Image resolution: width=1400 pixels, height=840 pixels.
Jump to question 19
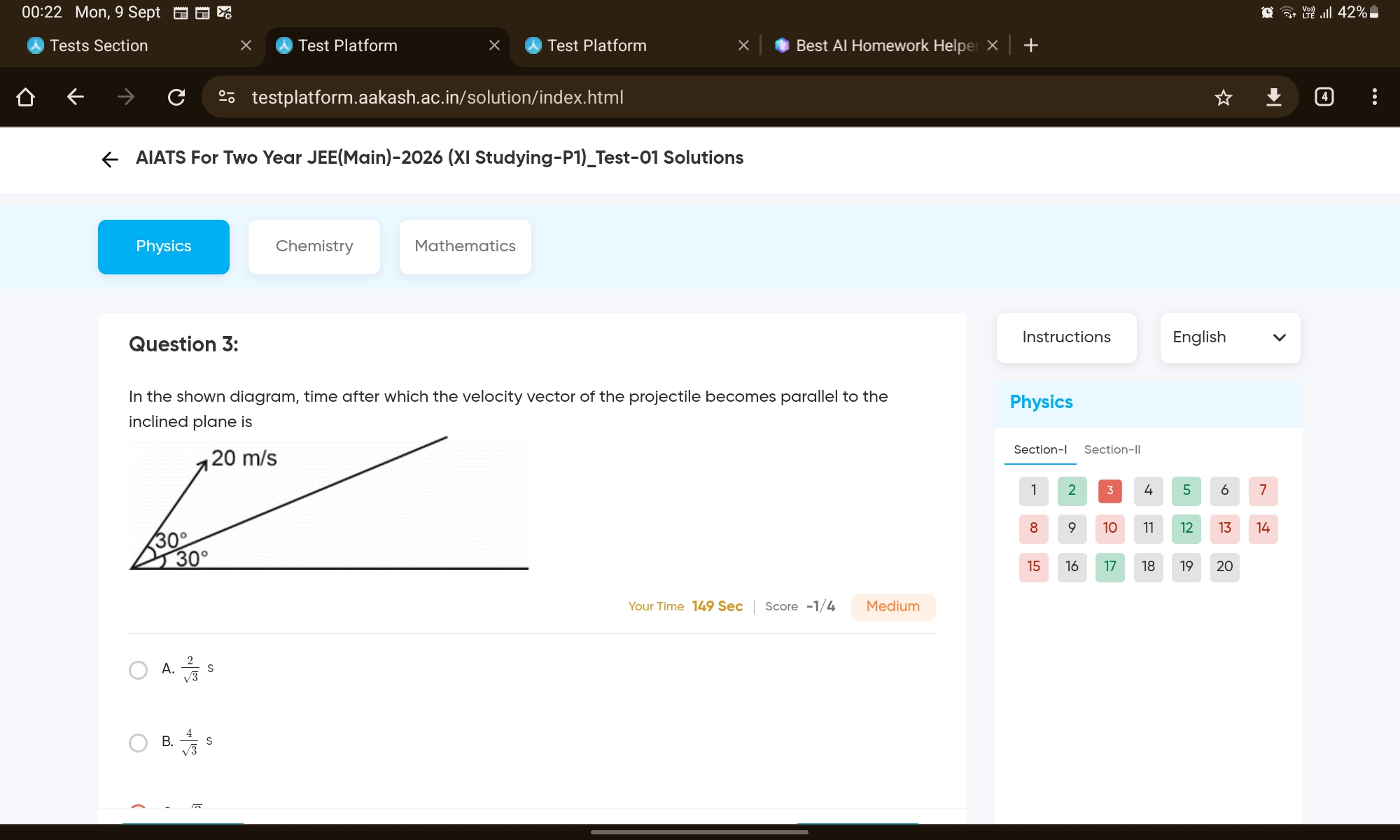click(1186, 567)
